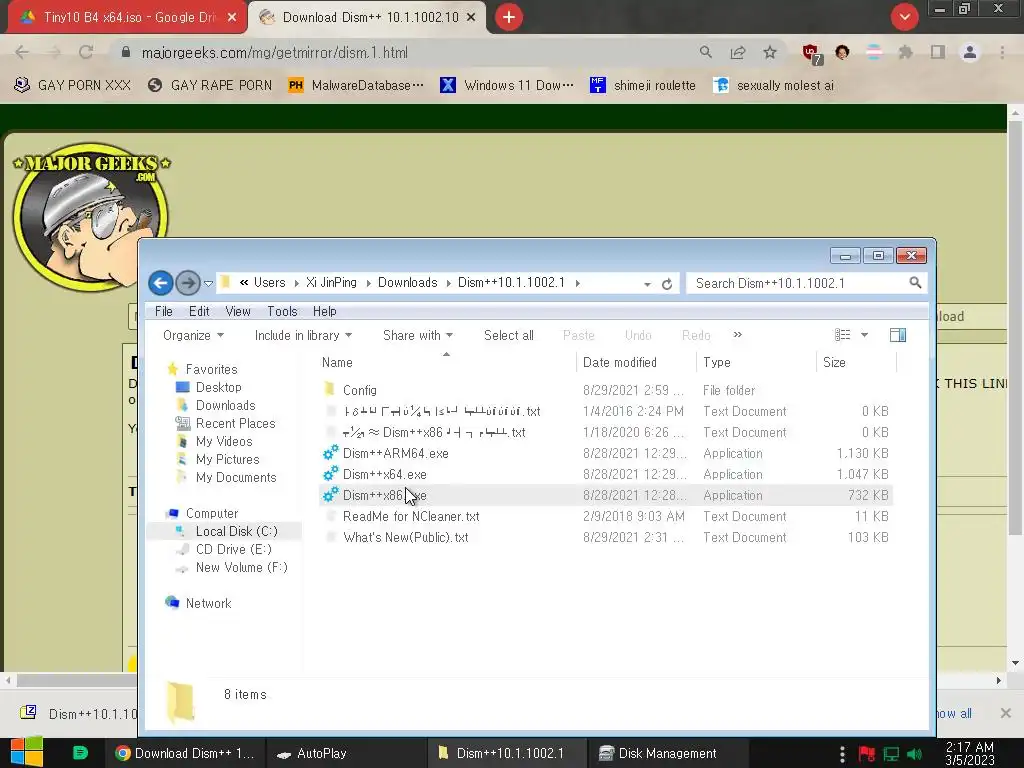
Task: Click the green taskbar icon beside Start
Action: tap(80, 753)
